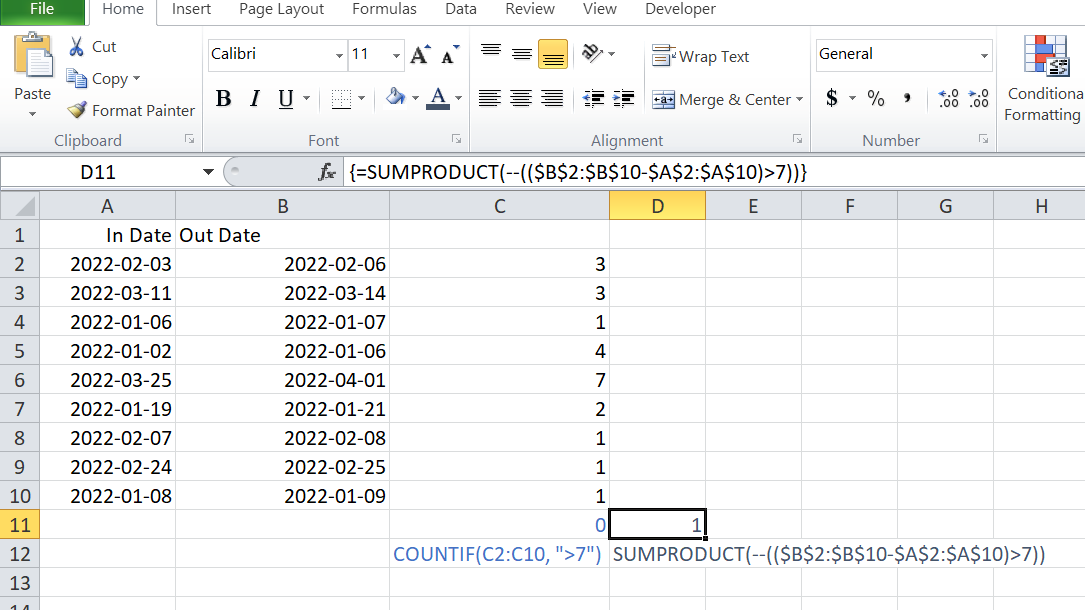Apply Comma Style
The height and width of the screenshot is (610, 1085).
click(x=907, y=98)
